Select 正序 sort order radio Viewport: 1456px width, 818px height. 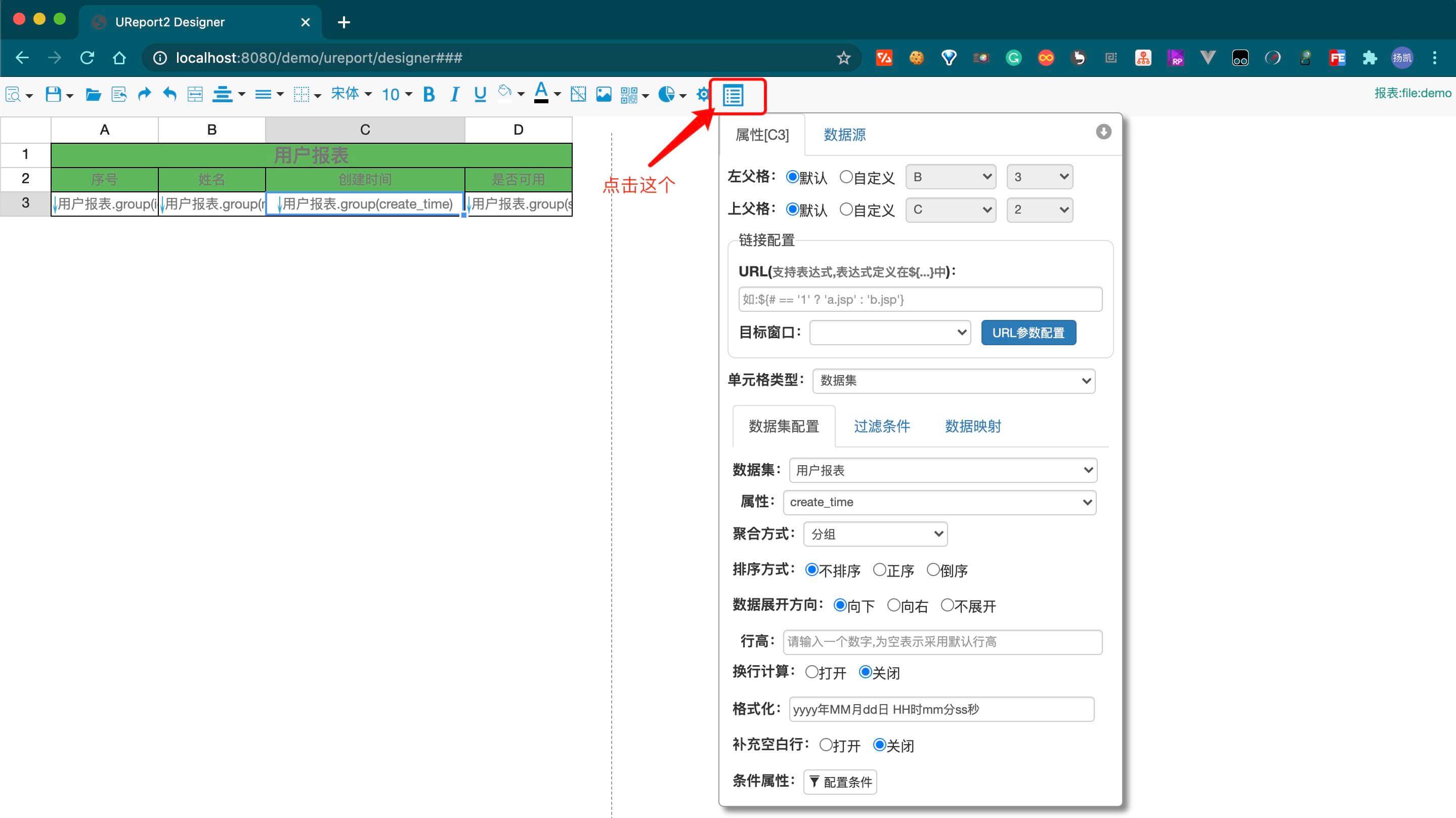(x=879, y=569)
